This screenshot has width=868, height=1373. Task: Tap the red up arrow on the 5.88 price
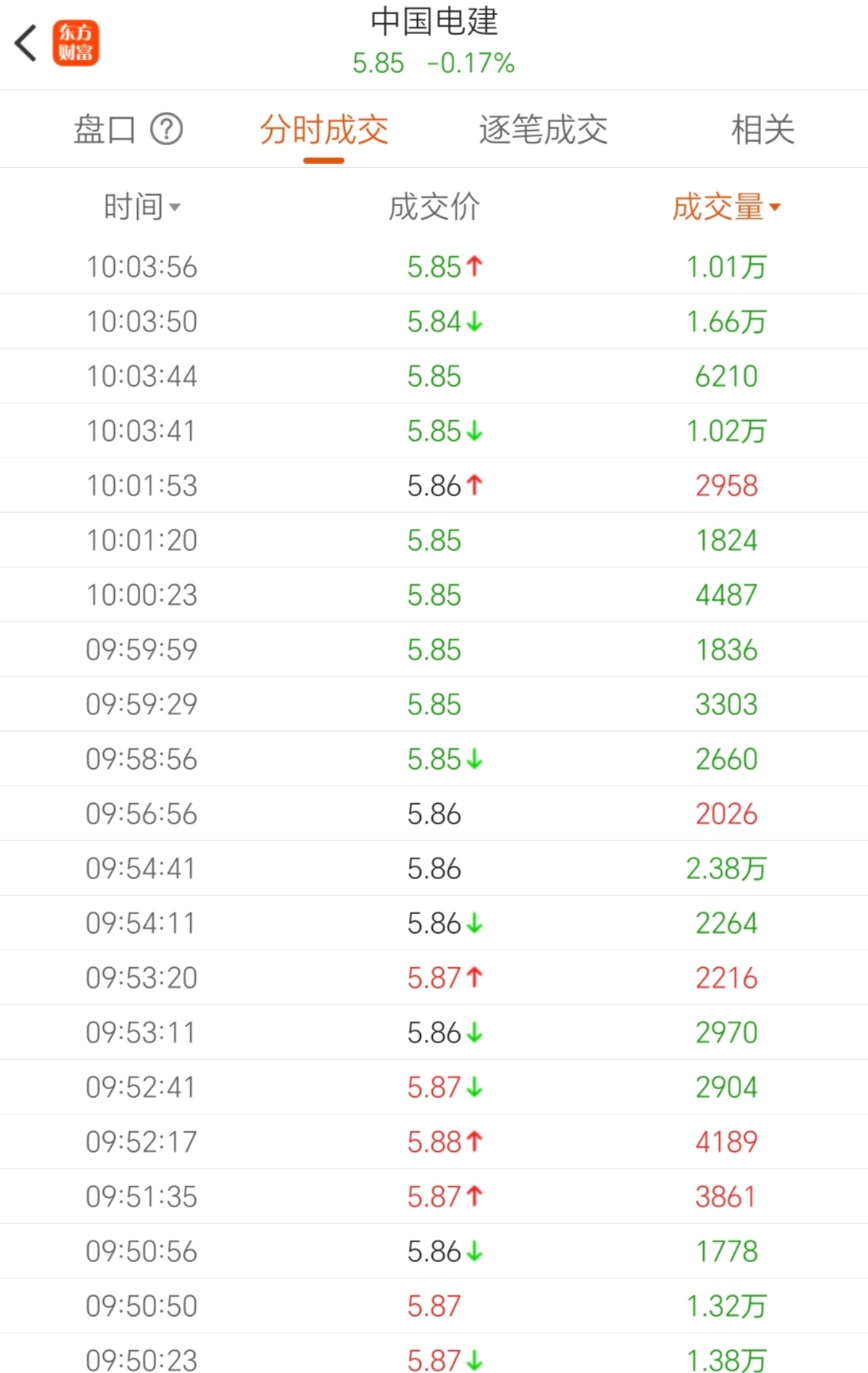pos(475,1142)
